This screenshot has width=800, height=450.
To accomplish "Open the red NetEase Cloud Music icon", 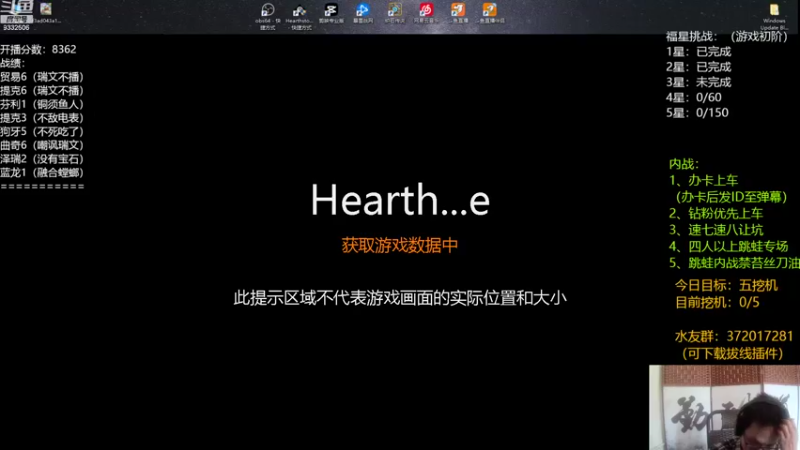I will [x=426, y=13].
